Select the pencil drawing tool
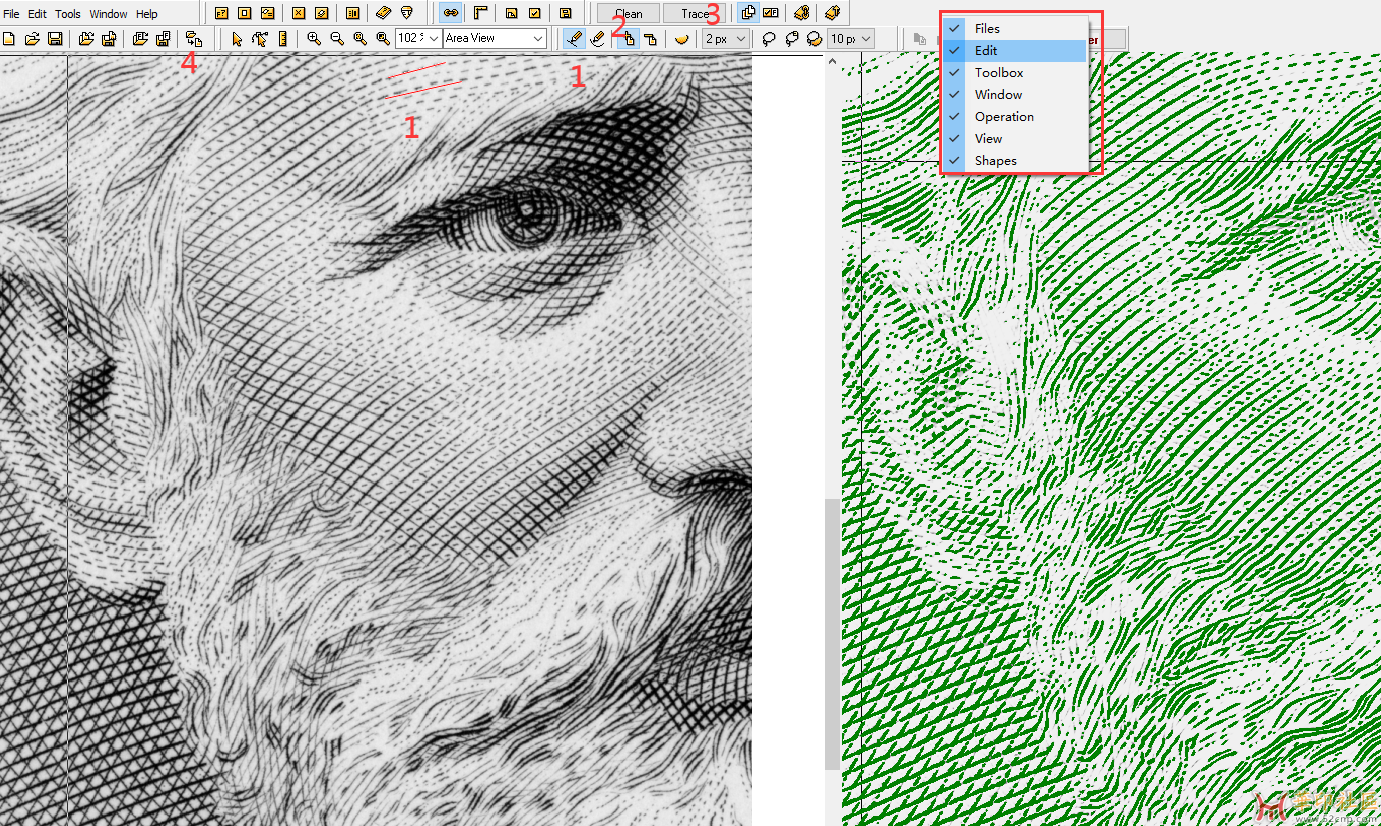 coord(574,39)
